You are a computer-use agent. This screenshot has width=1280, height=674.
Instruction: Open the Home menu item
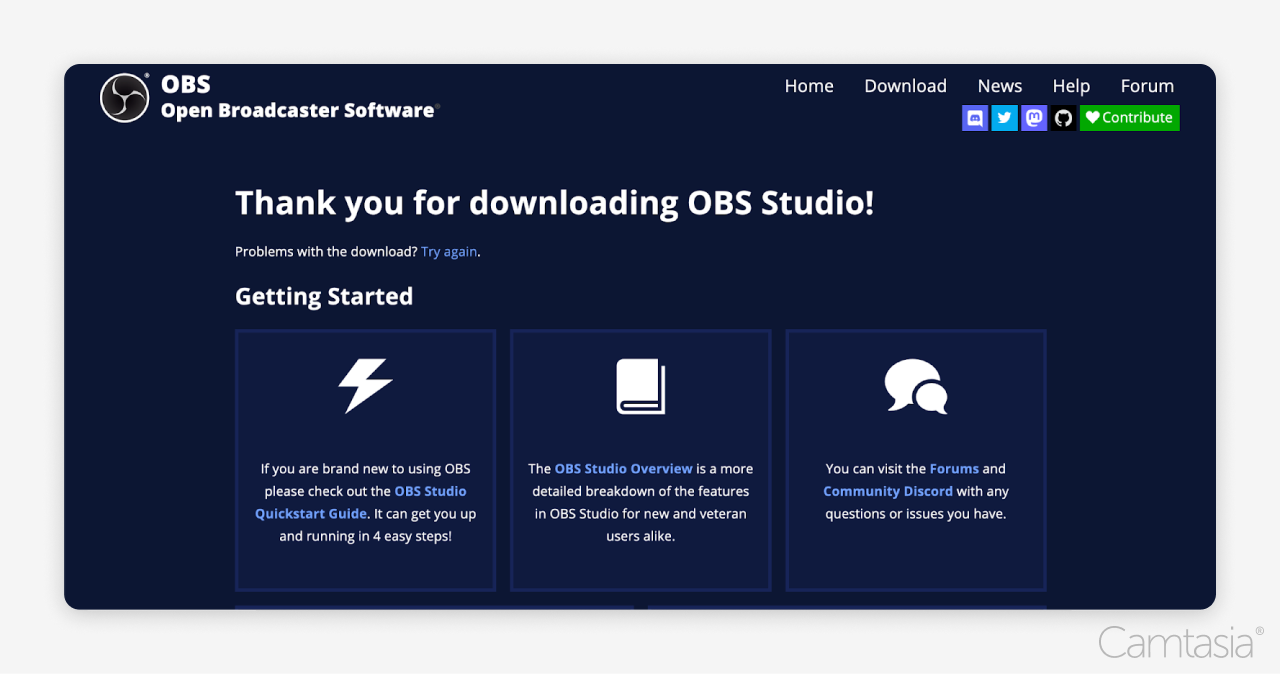coord(809,86)
